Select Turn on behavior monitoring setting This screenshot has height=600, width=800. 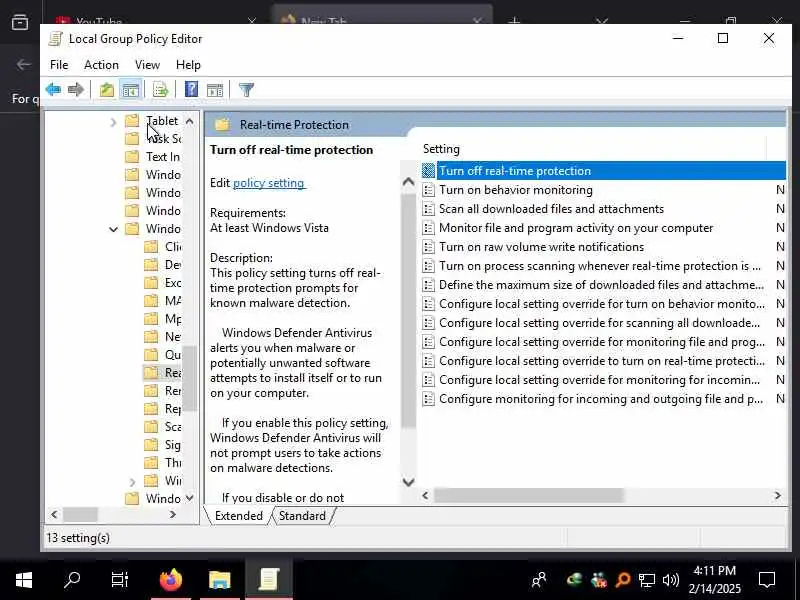pyautogui.click(x=604, y=190)
